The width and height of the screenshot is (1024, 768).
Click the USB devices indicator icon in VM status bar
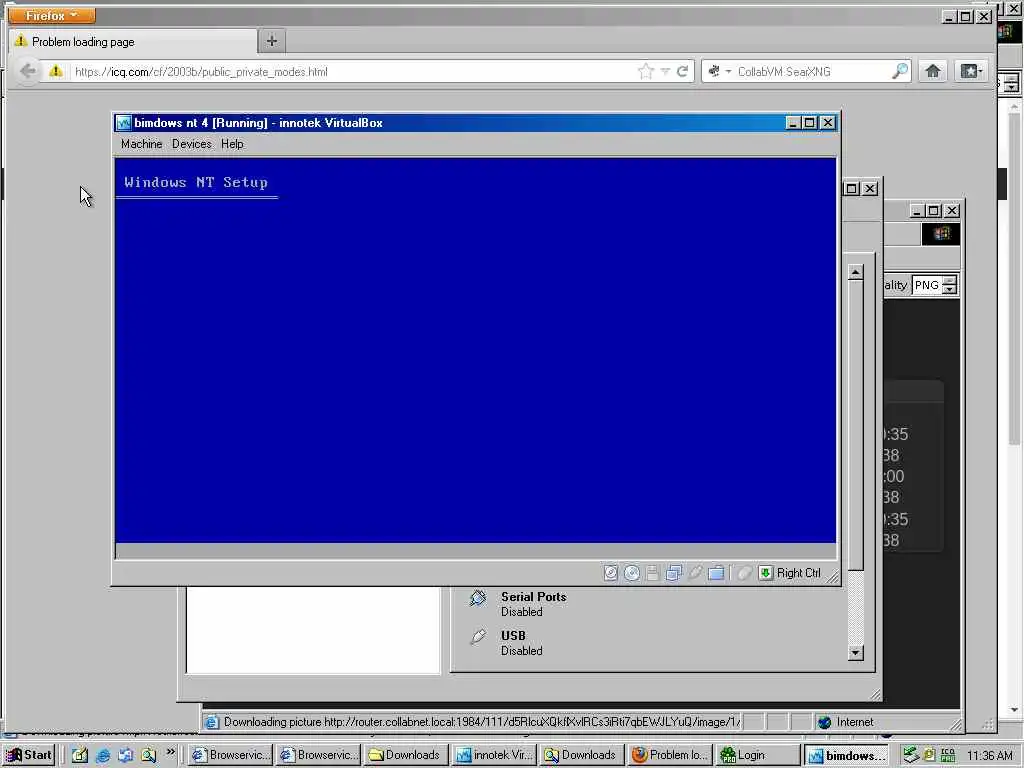pos(695,573)
